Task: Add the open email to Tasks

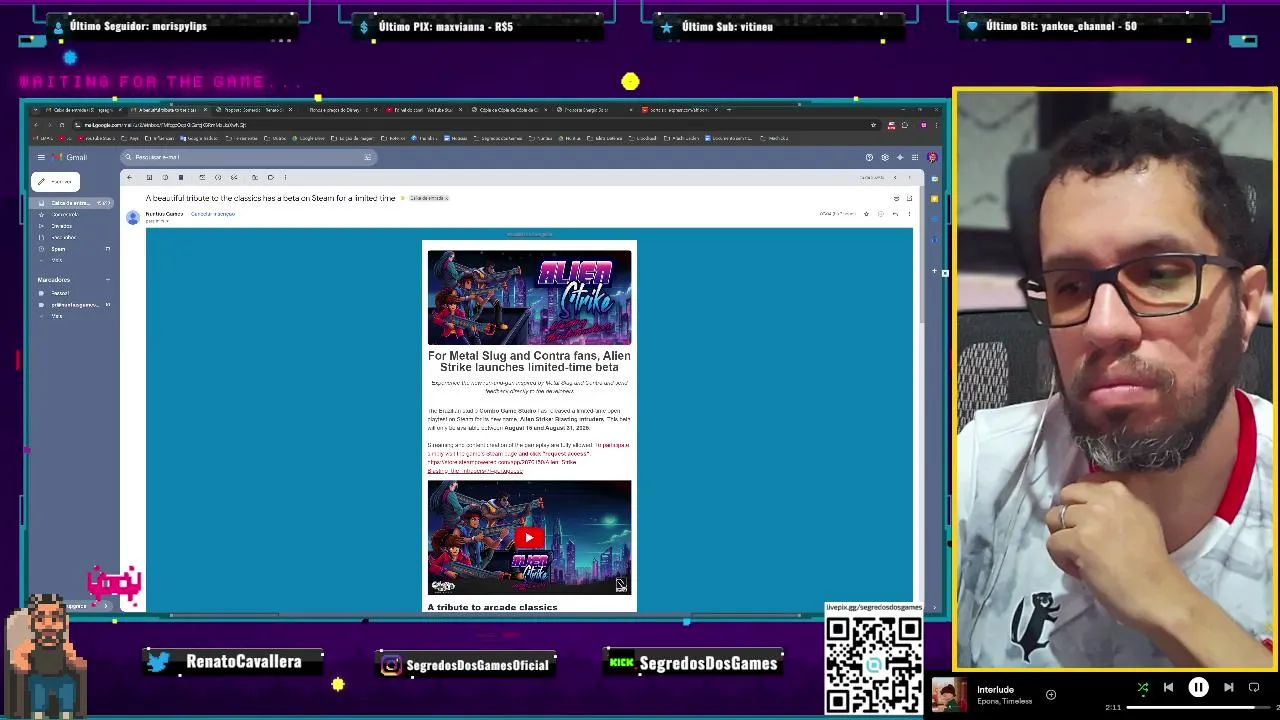Action: [234, 177]
